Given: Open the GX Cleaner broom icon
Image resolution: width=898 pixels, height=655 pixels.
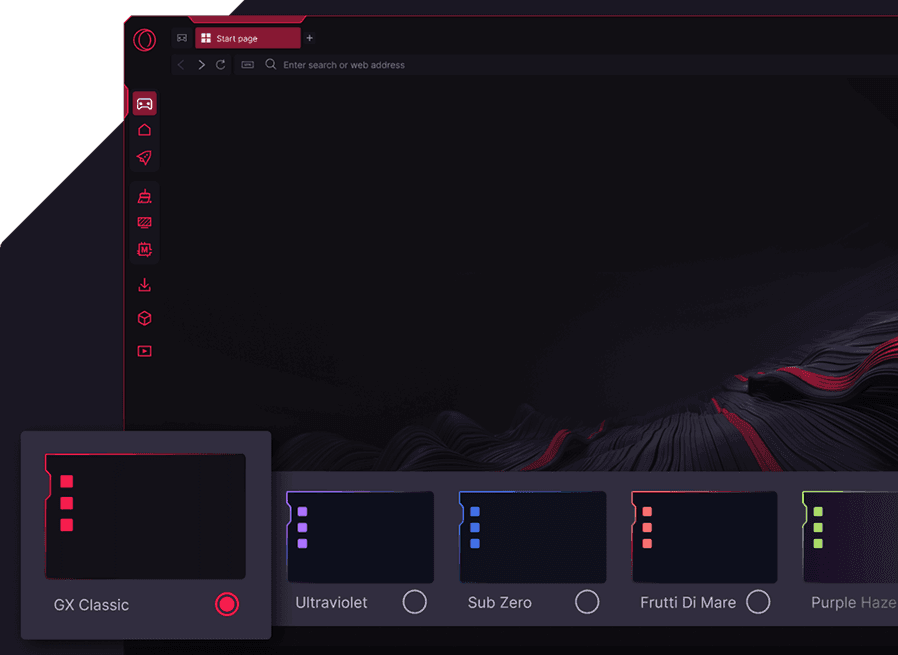Looking at the screenshot, I should coord(144,196).
